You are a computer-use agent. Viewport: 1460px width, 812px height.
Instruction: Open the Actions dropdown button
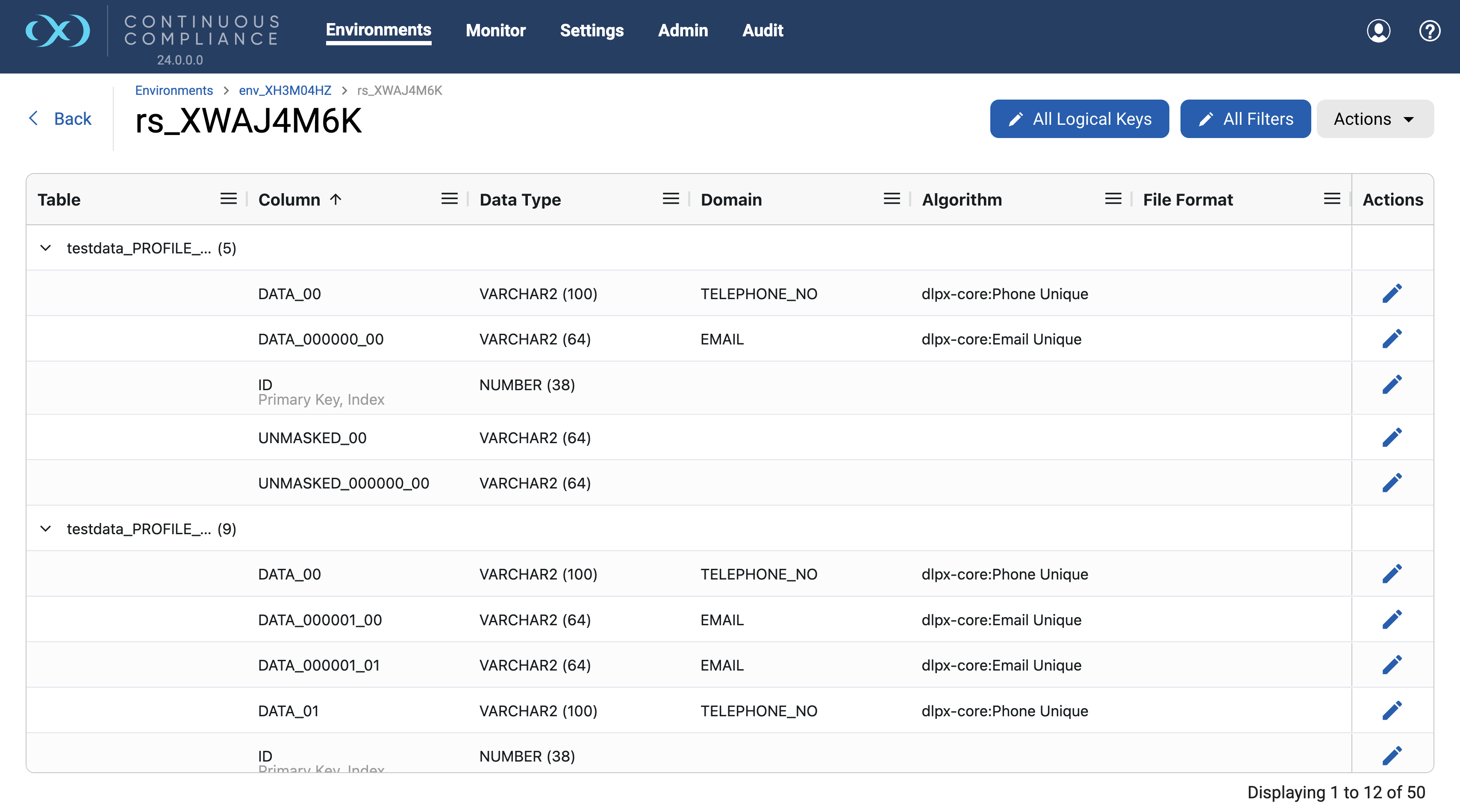tap(1375, 119)
